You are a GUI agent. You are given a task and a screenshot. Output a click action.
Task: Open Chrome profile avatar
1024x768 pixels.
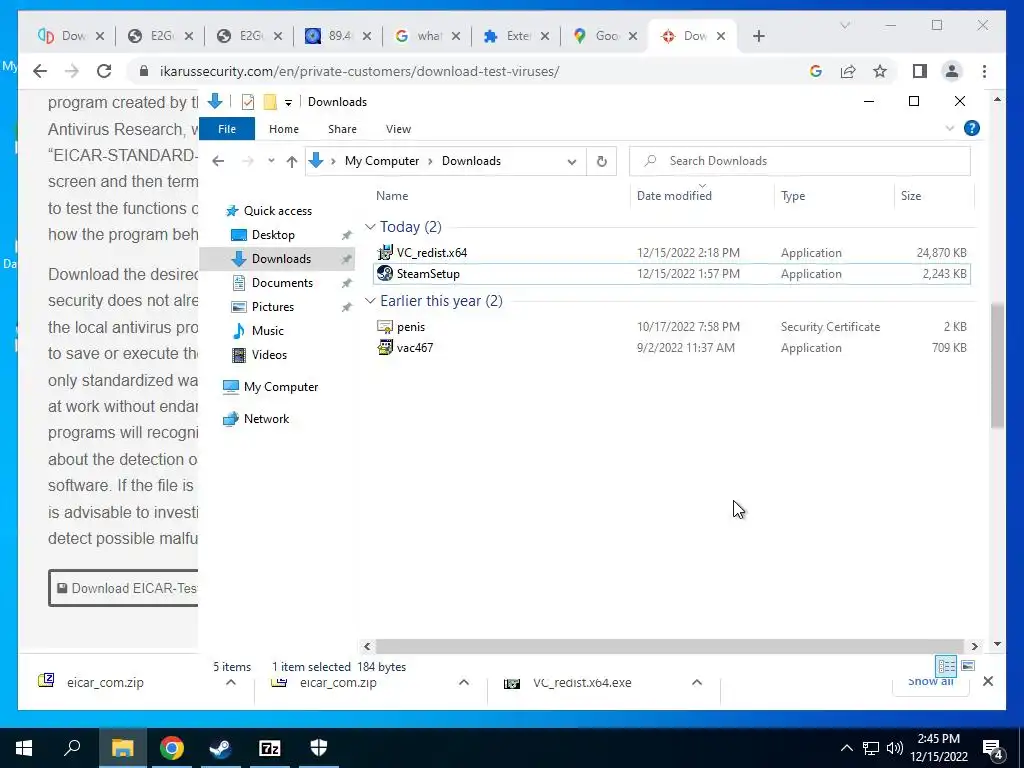[x=952, y=71]
